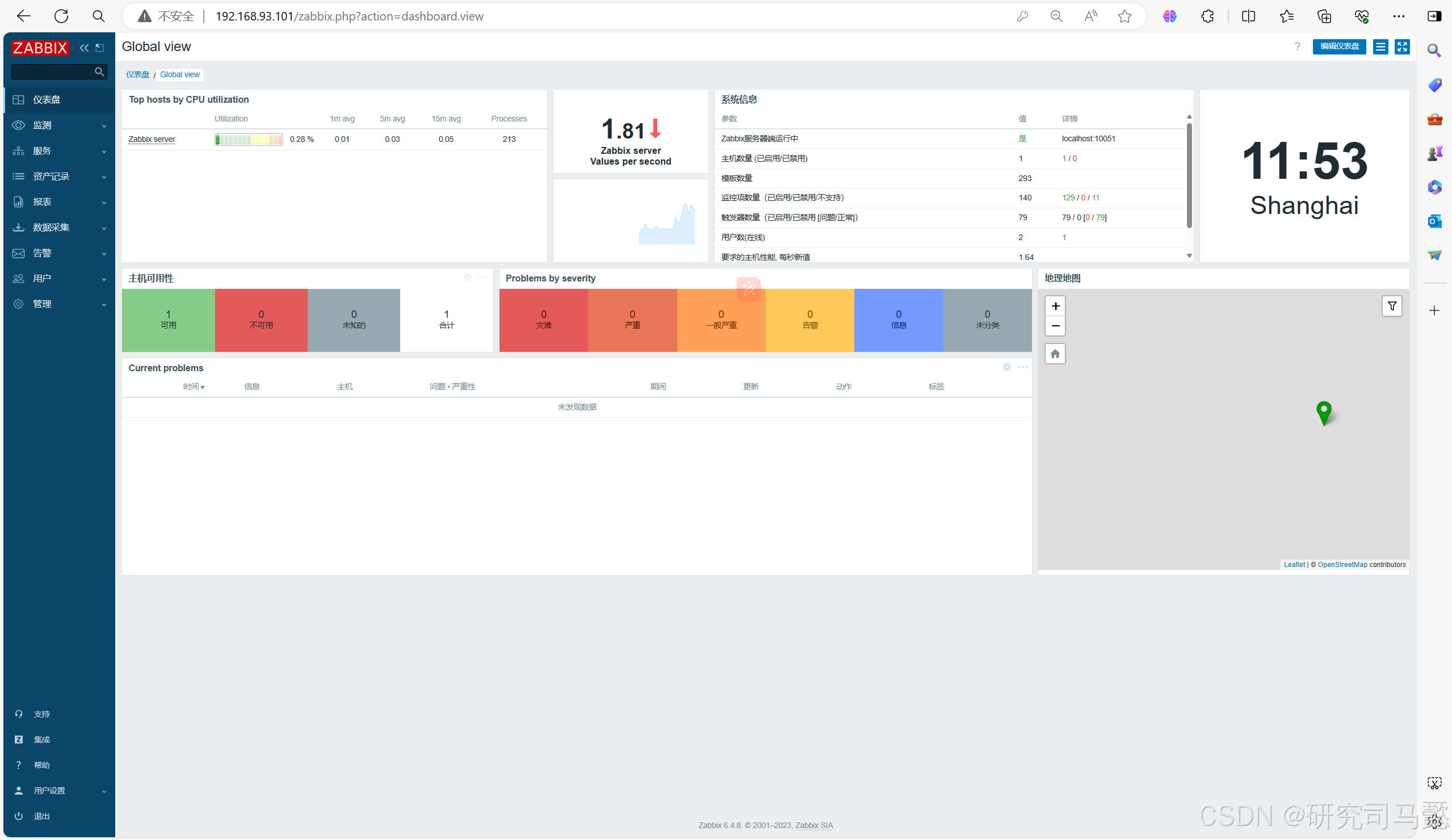Click the chevron next to 告警
This screenshot has height=840, width=1452.
[x=104, y=254]
